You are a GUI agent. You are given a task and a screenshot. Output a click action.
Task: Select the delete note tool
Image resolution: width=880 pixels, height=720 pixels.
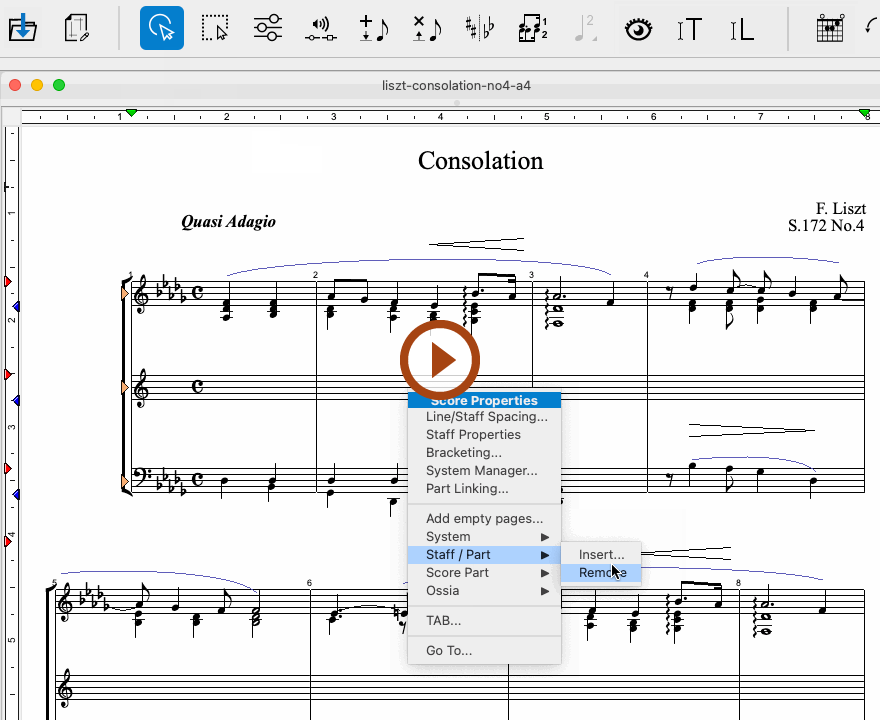pos(427,28)
